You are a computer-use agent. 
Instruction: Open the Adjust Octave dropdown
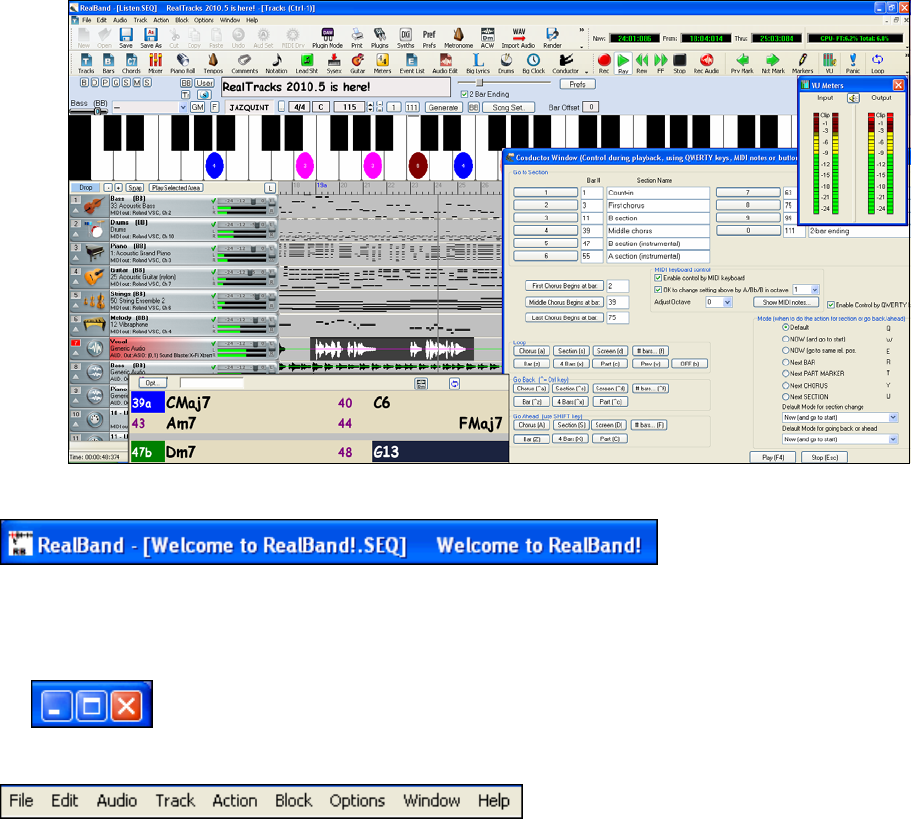[727, 302]
